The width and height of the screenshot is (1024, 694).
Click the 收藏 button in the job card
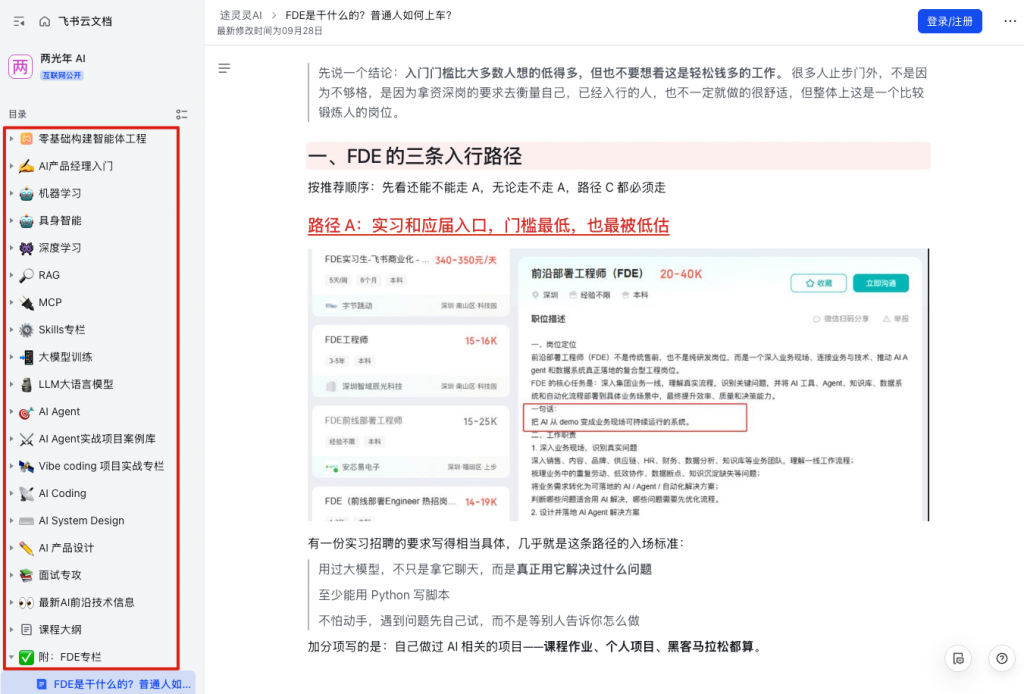818,283
